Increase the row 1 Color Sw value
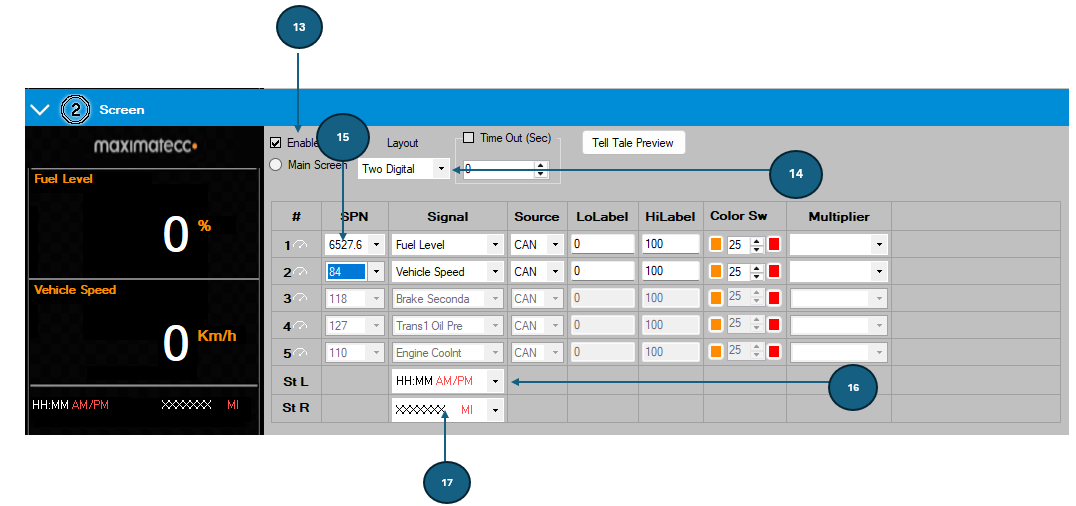Screen dimensions: 1076x506 pyautogui.click(x=756, y=240)
